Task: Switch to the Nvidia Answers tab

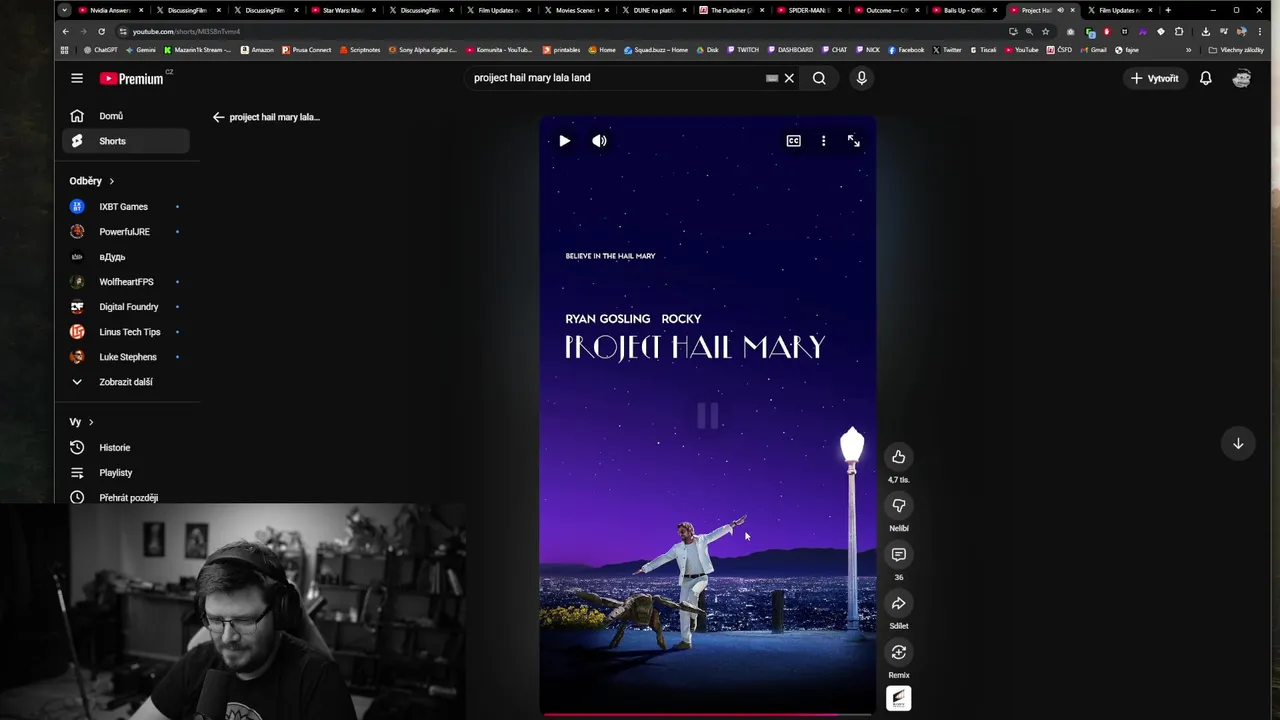Action: click(x=110, y=10)
